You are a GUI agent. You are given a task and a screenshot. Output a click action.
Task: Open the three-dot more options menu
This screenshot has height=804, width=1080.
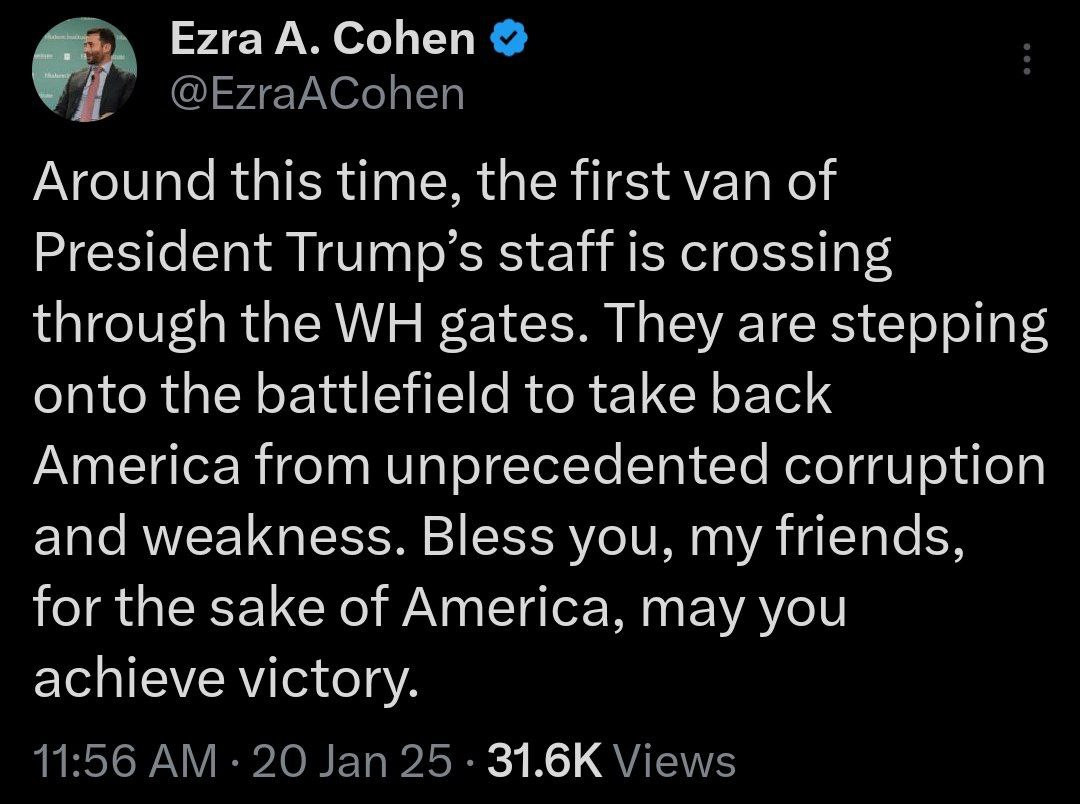click(x=1024, y=59)
